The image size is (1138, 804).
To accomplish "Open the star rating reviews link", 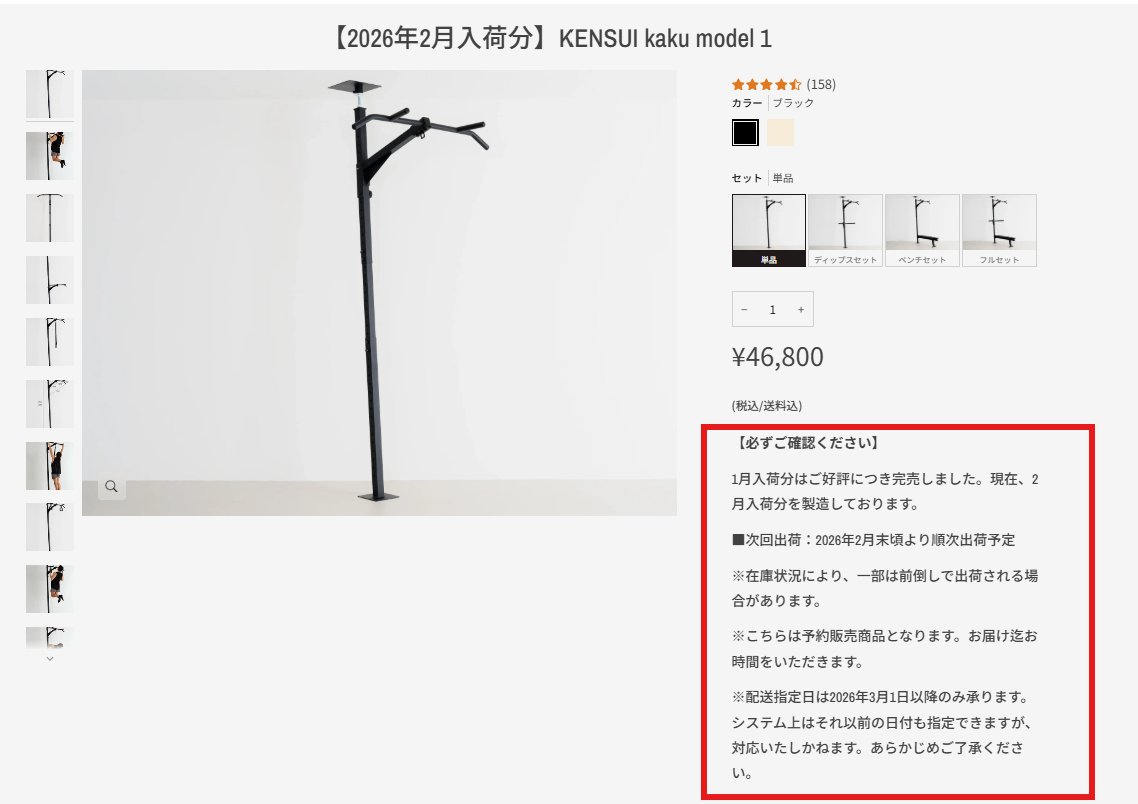I will 766,84.
